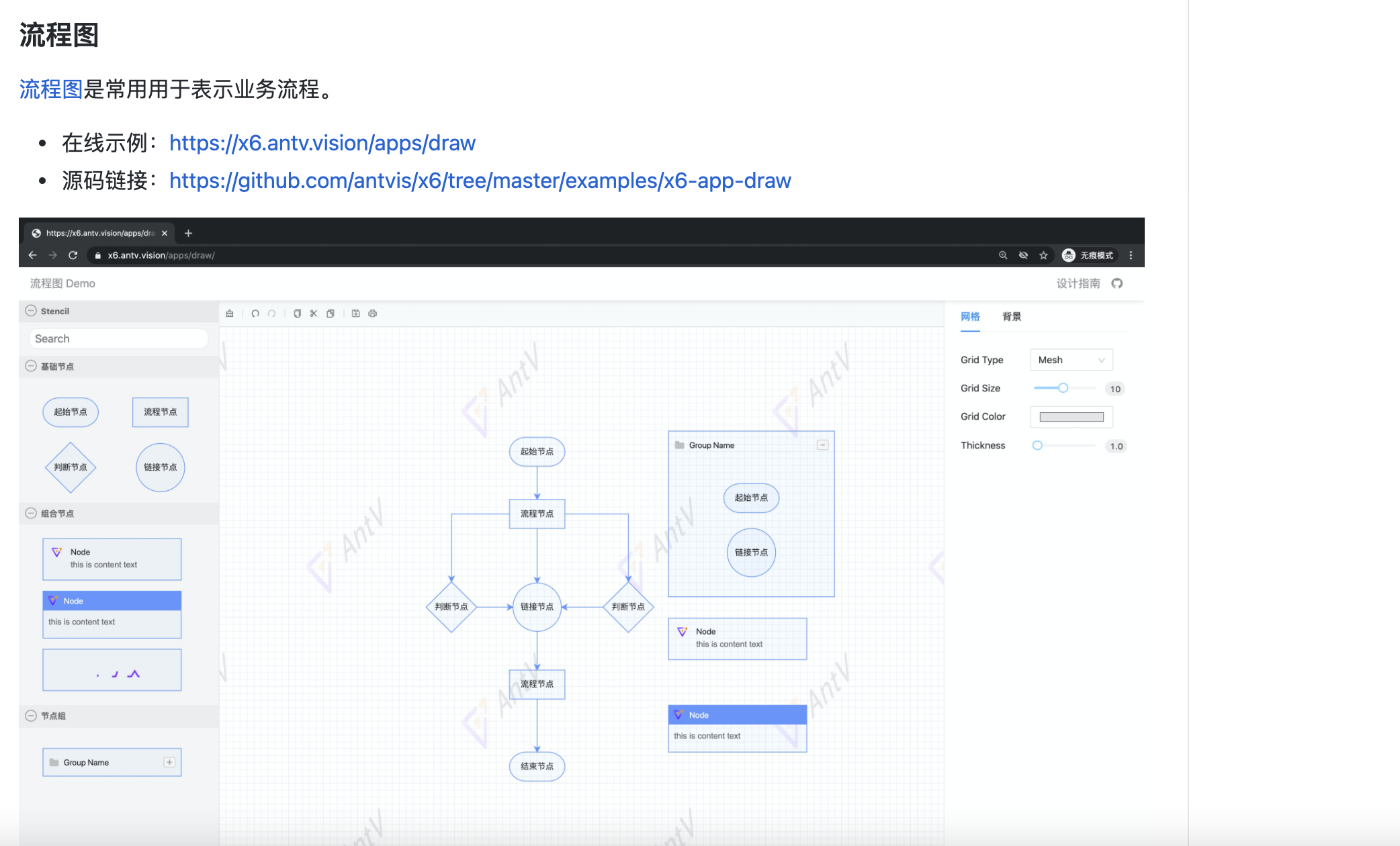Click the 设计指南 link
Viewport: 1400px width, 846px height.
click(x=1078, y=283)
